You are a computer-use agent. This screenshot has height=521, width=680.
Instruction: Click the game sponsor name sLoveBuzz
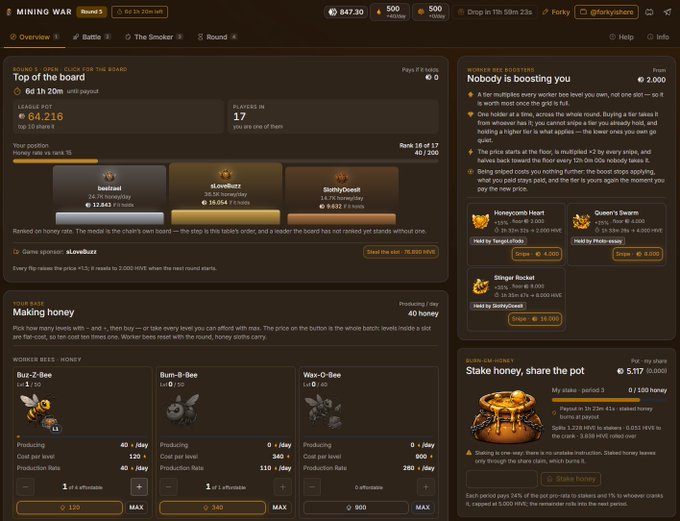coord(81,252)
